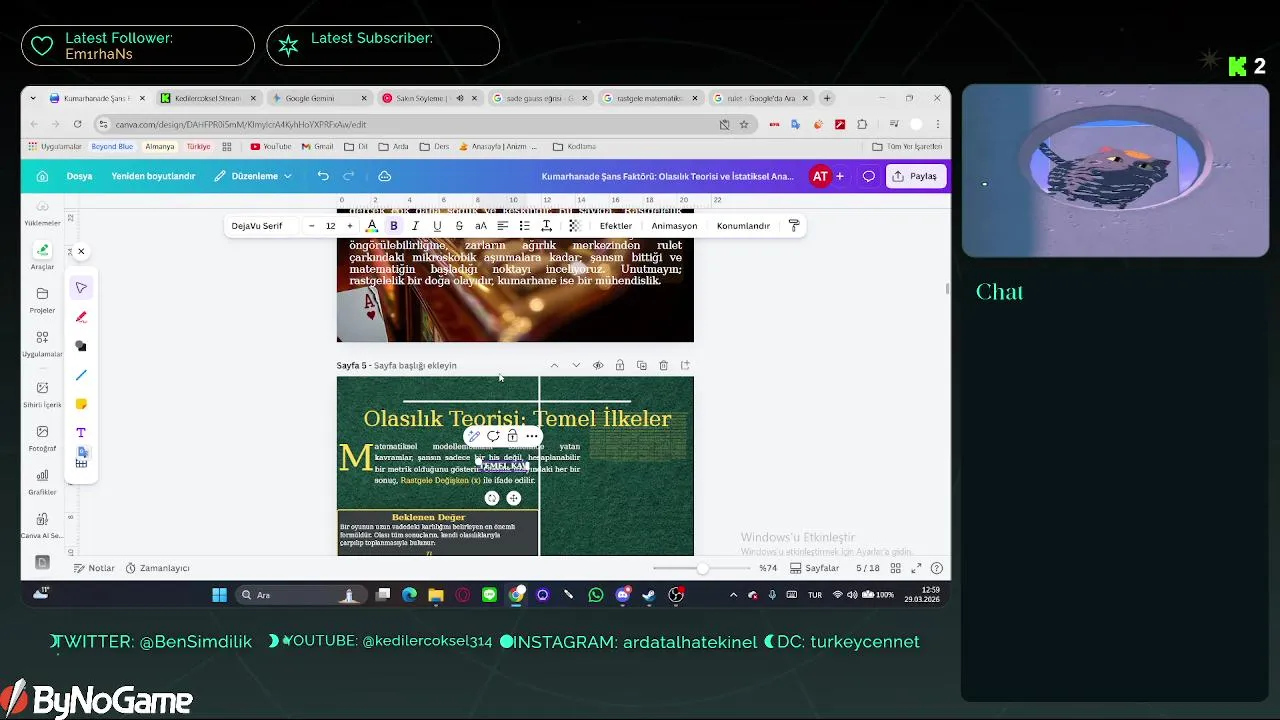This screenshot has height=720, width=1280.
Task: Open the Canva AI sidebar panel
Action: (42, 525)
